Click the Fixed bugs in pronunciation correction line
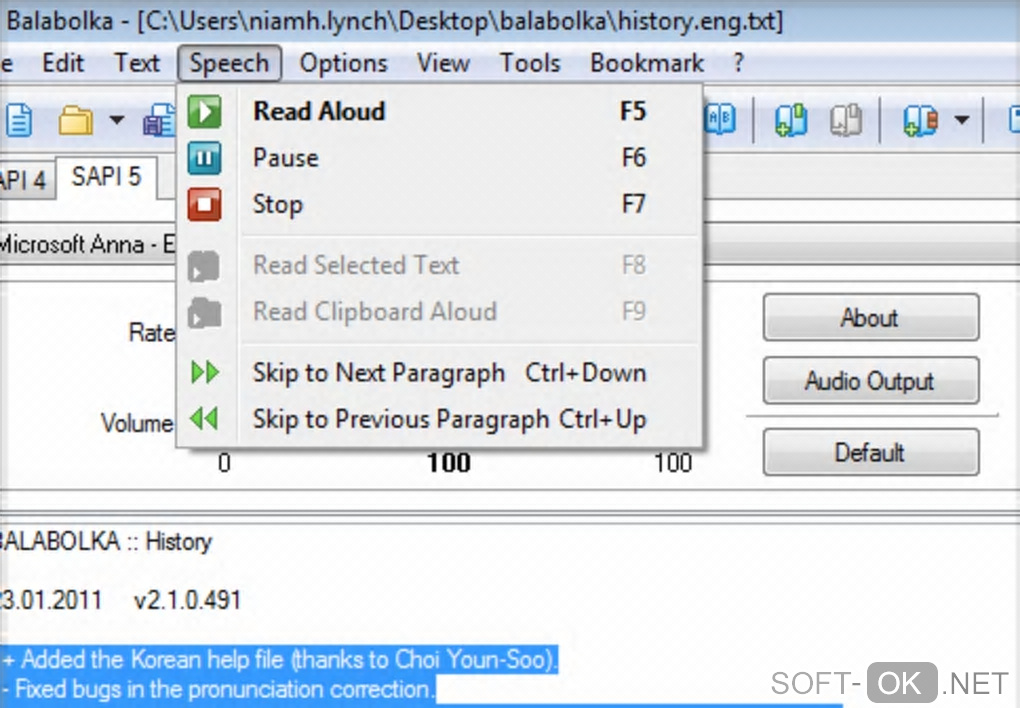Viewport: 1020px width, 708px height. pyautogui.click(x=218, y=688)
